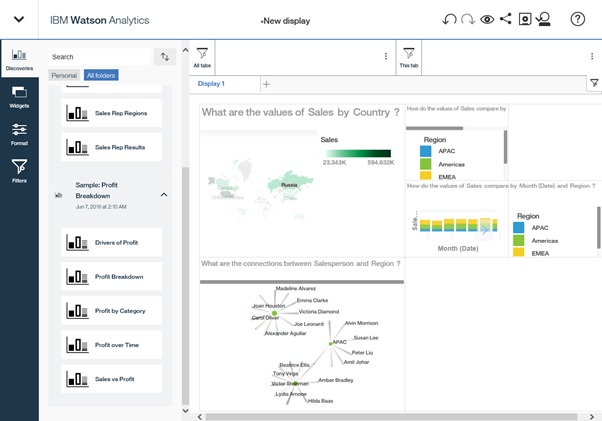
Task: Add a new tab with plus button
Action: tap(266, 84)
